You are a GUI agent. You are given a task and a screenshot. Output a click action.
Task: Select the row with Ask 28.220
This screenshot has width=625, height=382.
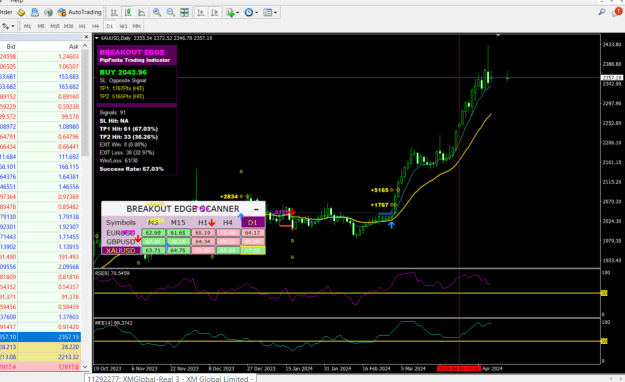[x=40, y=347]
